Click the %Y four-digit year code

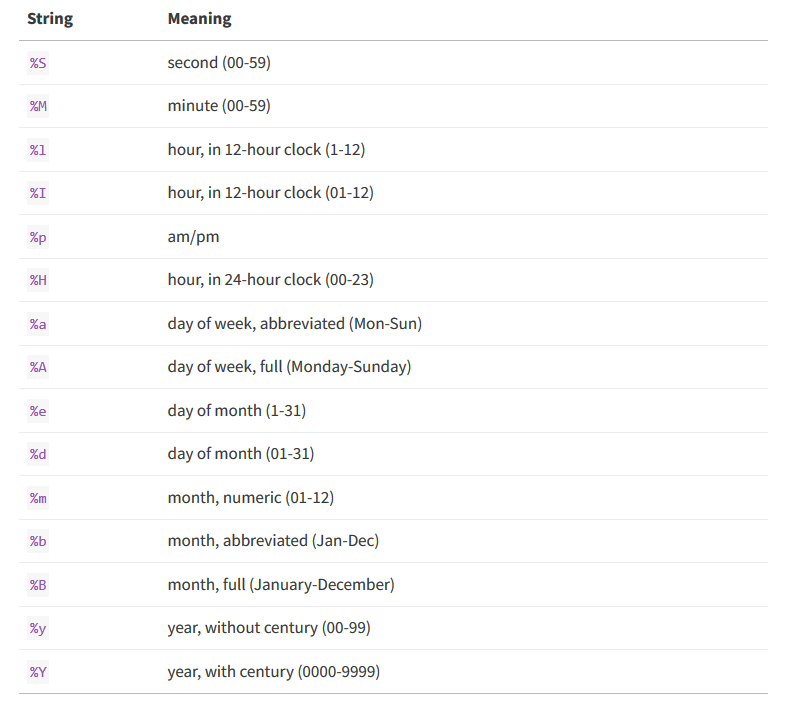tap(38, 672)
